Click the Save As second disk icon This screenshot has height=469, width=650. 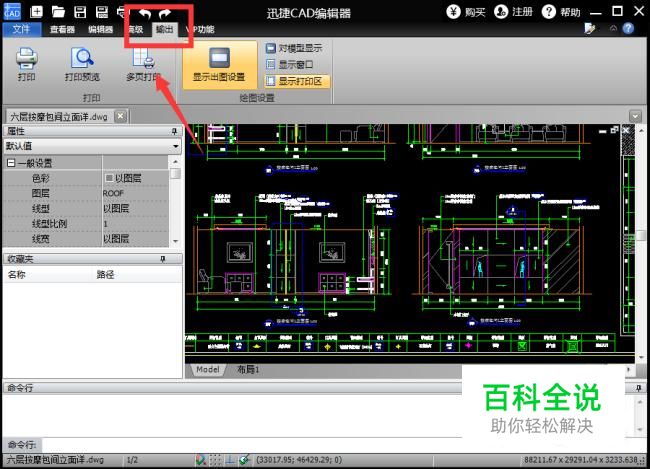(x=102, y=12)
